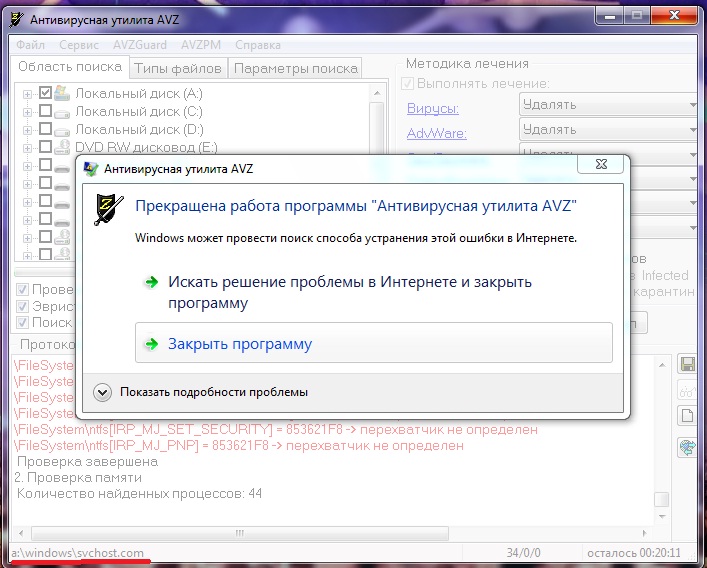Image resolution: width=707 pixels, height=568 pixels.
Task: Expand the Локальный диск (A:) tree node
Action: [28, 94]
